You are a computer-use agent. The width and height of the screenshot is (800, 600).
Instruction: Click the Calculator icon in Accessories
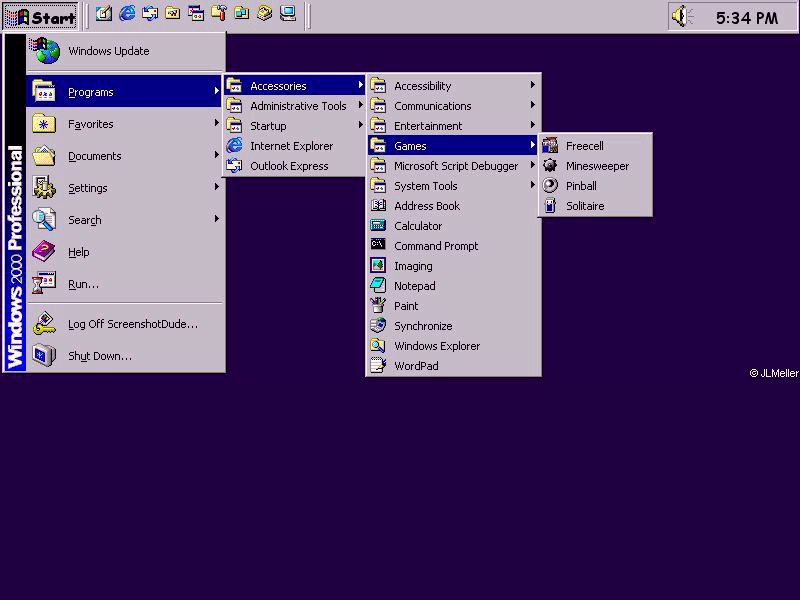(x=378, y=226)
